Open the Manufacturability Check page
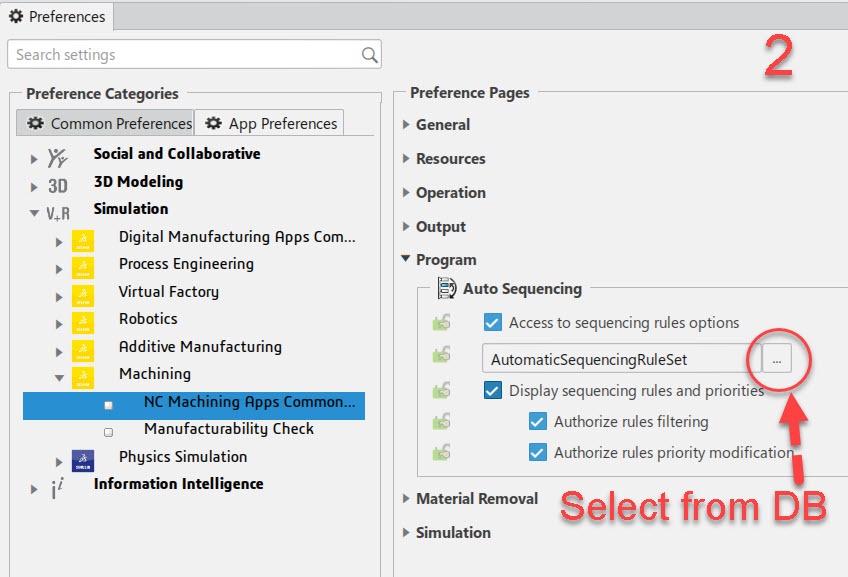 pyautogui.click(x=228, y=429)
